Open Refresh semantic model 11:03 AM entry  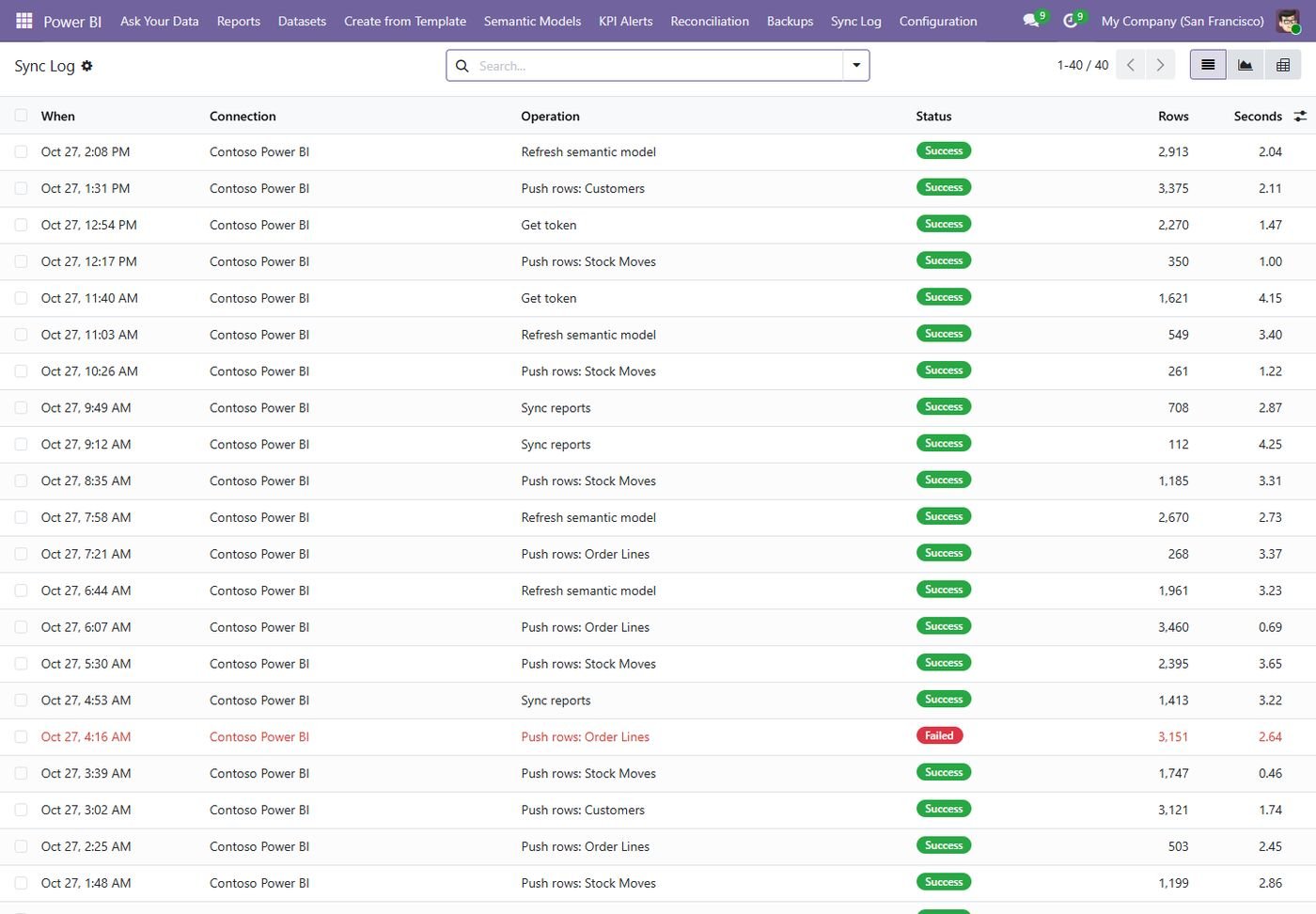click(x=588, y=335)
